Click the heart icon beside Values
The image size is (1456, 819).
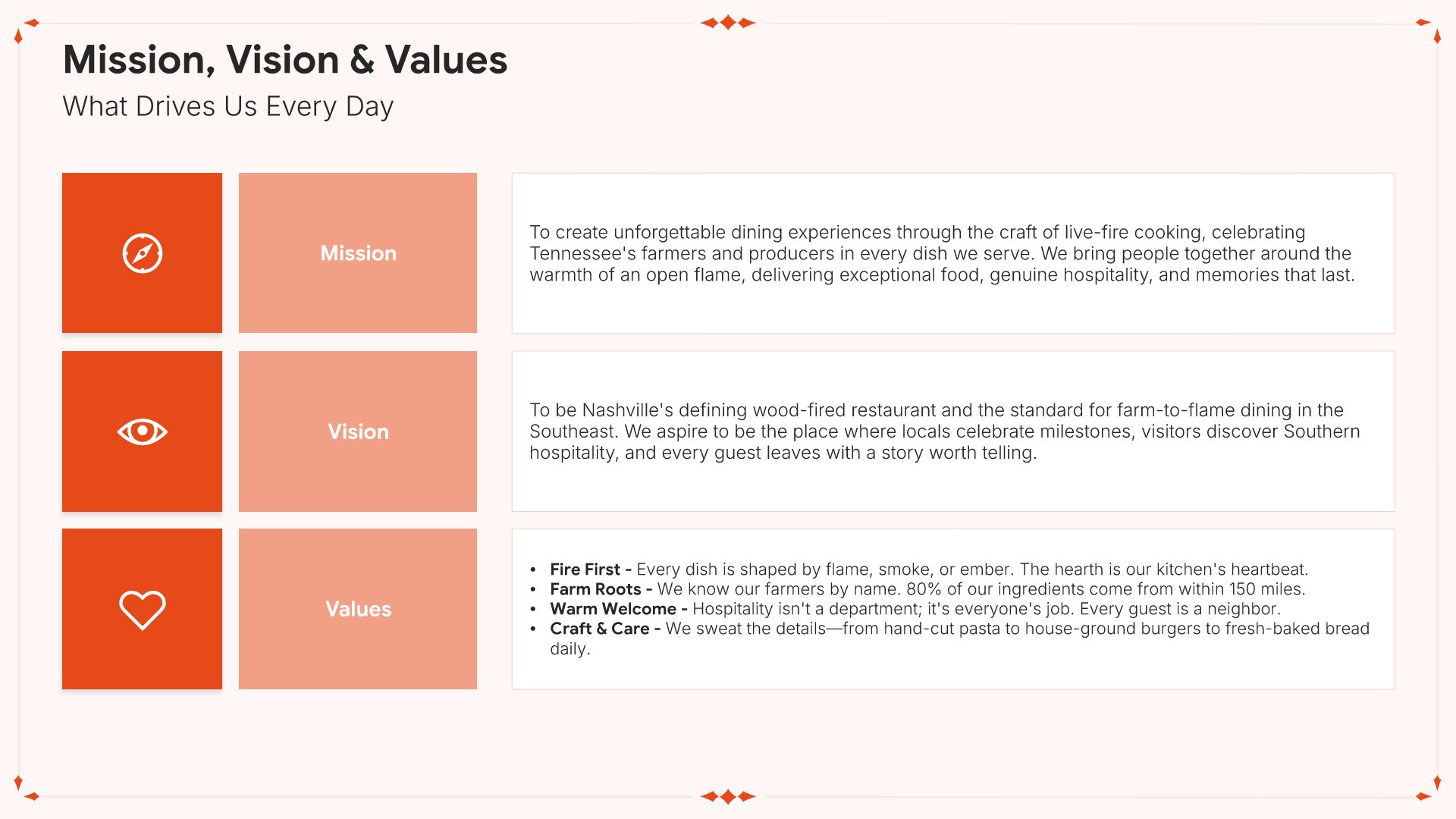coord(143,609)
